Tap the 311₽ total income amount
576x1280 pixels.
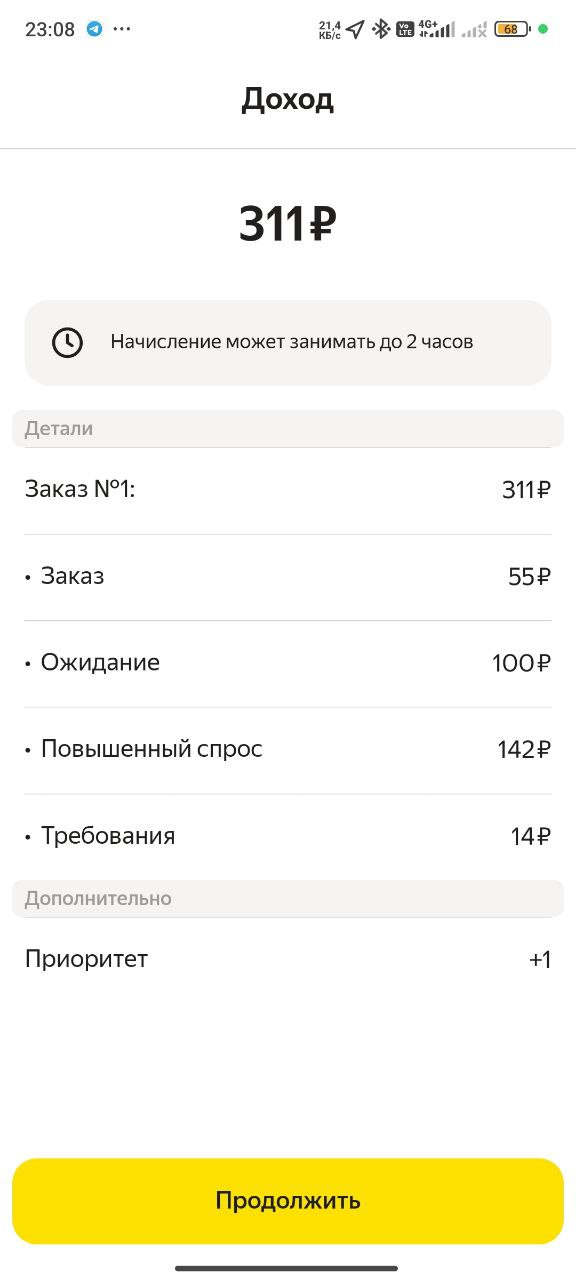coord(287,223)
